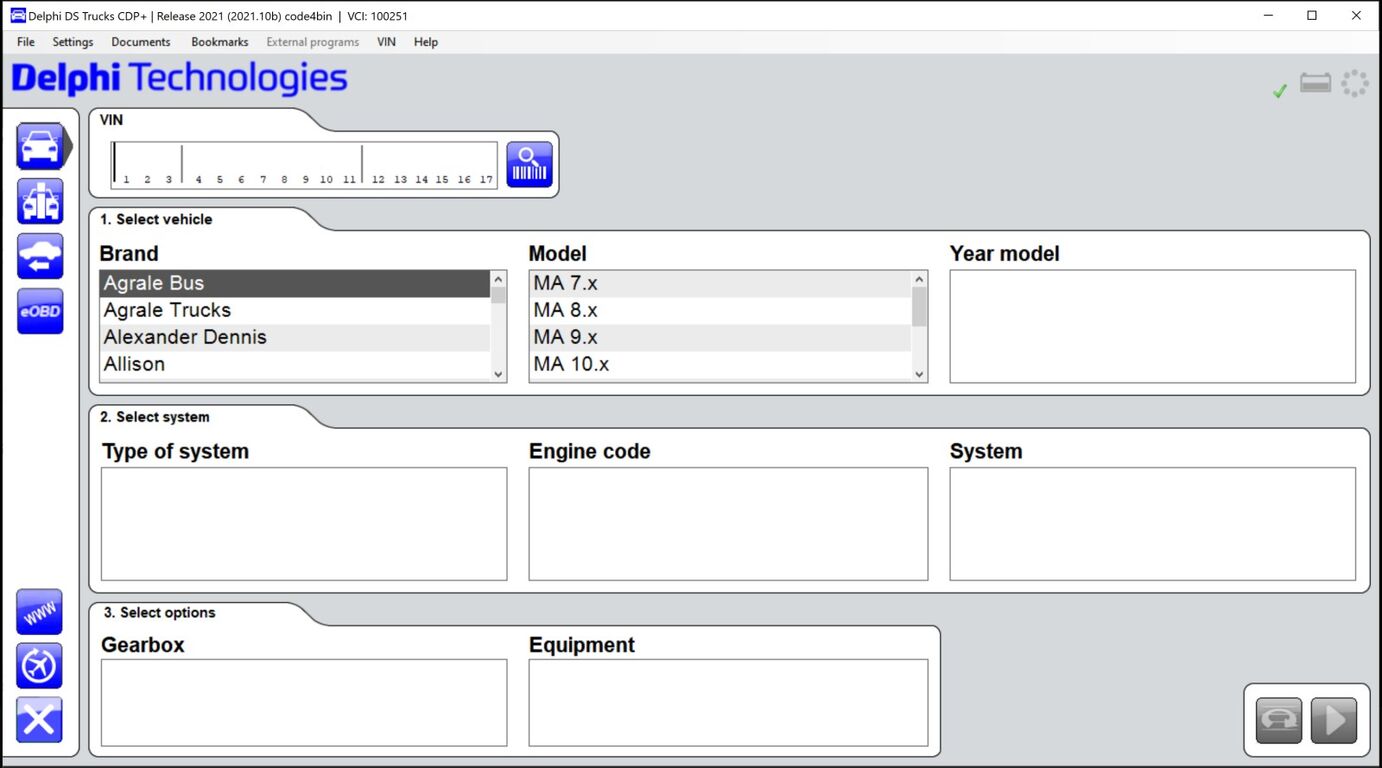Click the grey vehicle info button
The height and width of the screenshot is (768, 1382).
point(1279,720)
